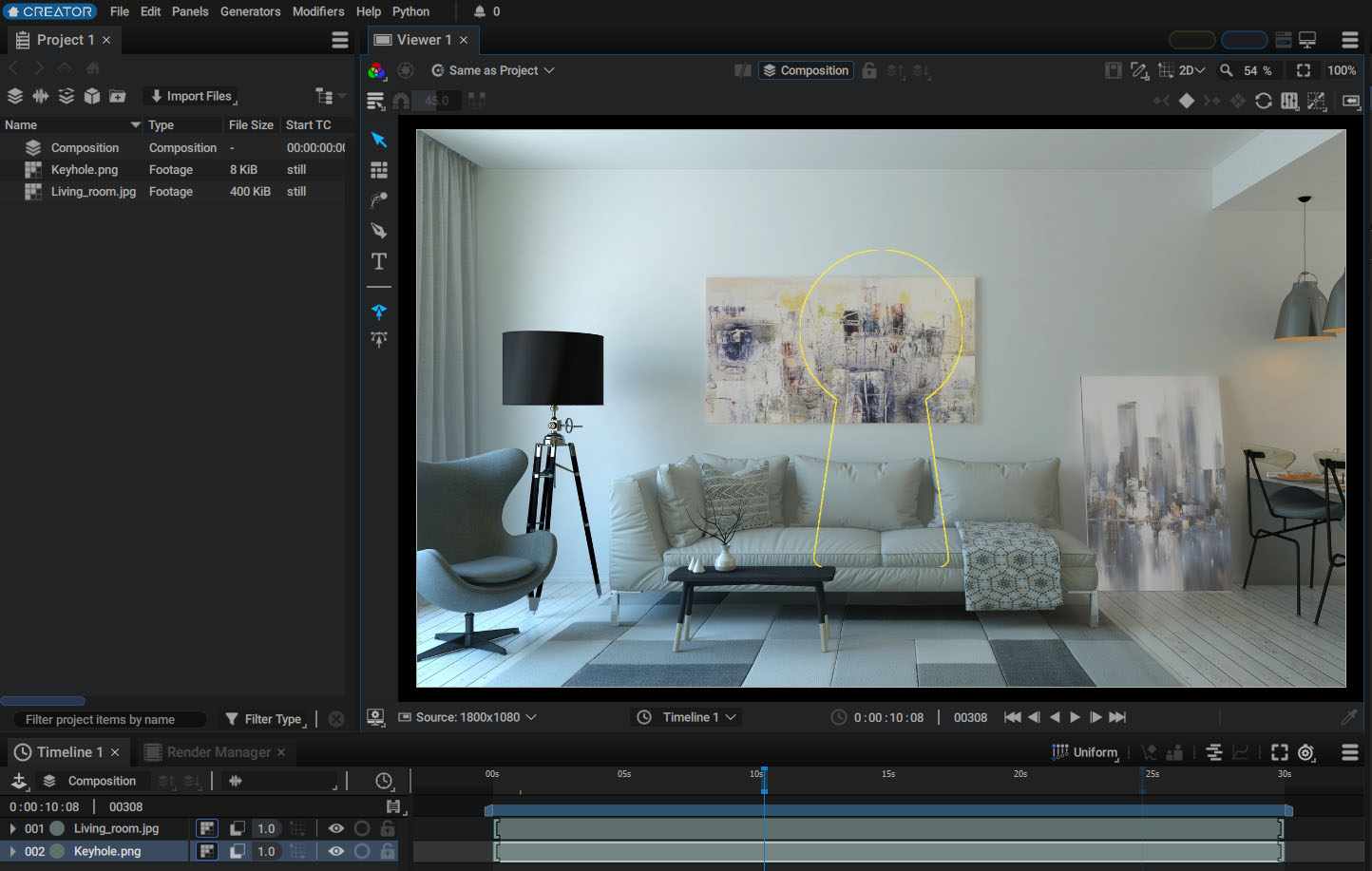Image resolution: width=1372 pixels, height=871 pixels.
Task: Open the Modifiers menu
Action: [318, 11]
